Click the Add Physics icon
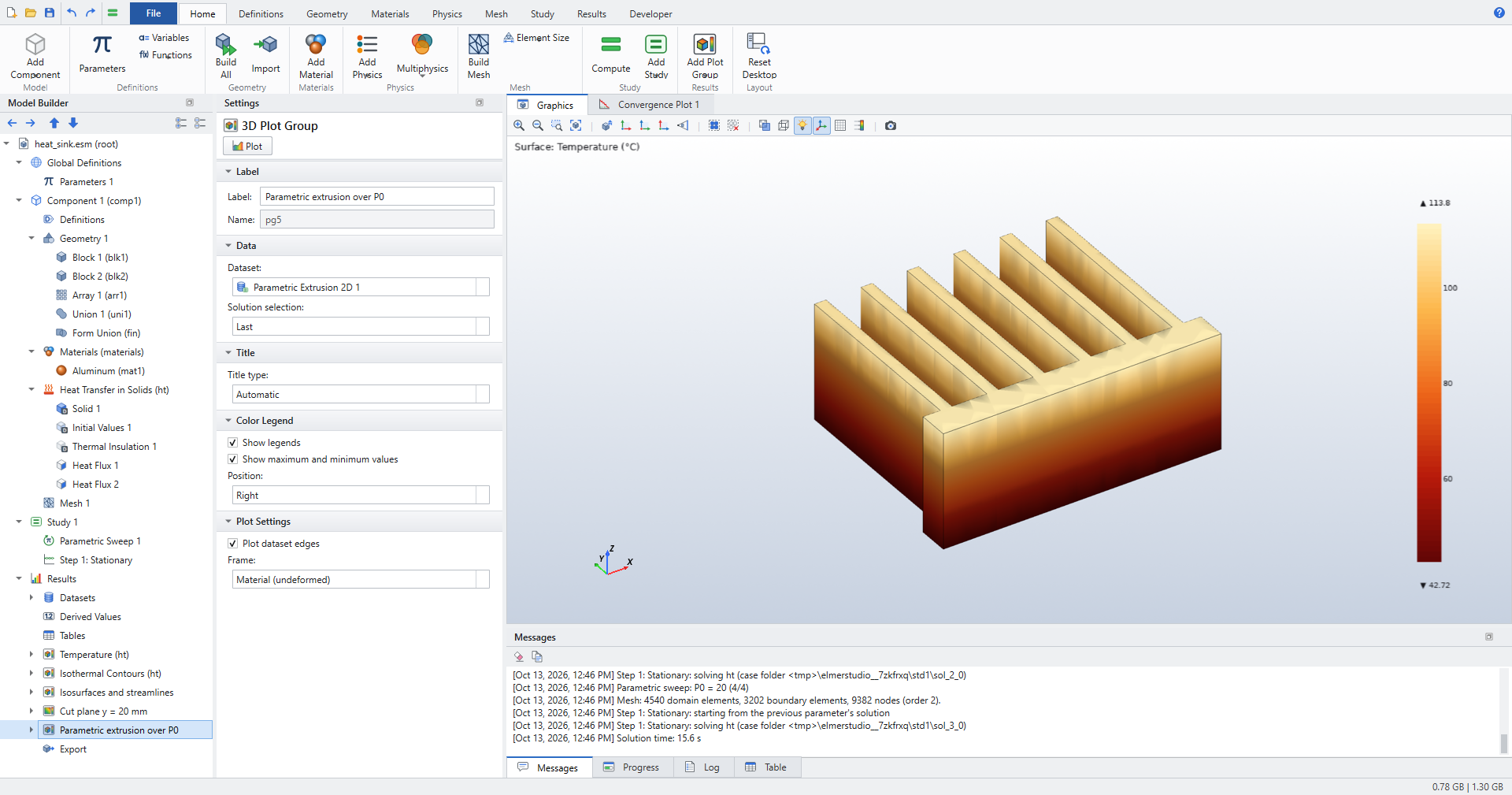This screenshot has height=795, width=1512. point(367,56)
